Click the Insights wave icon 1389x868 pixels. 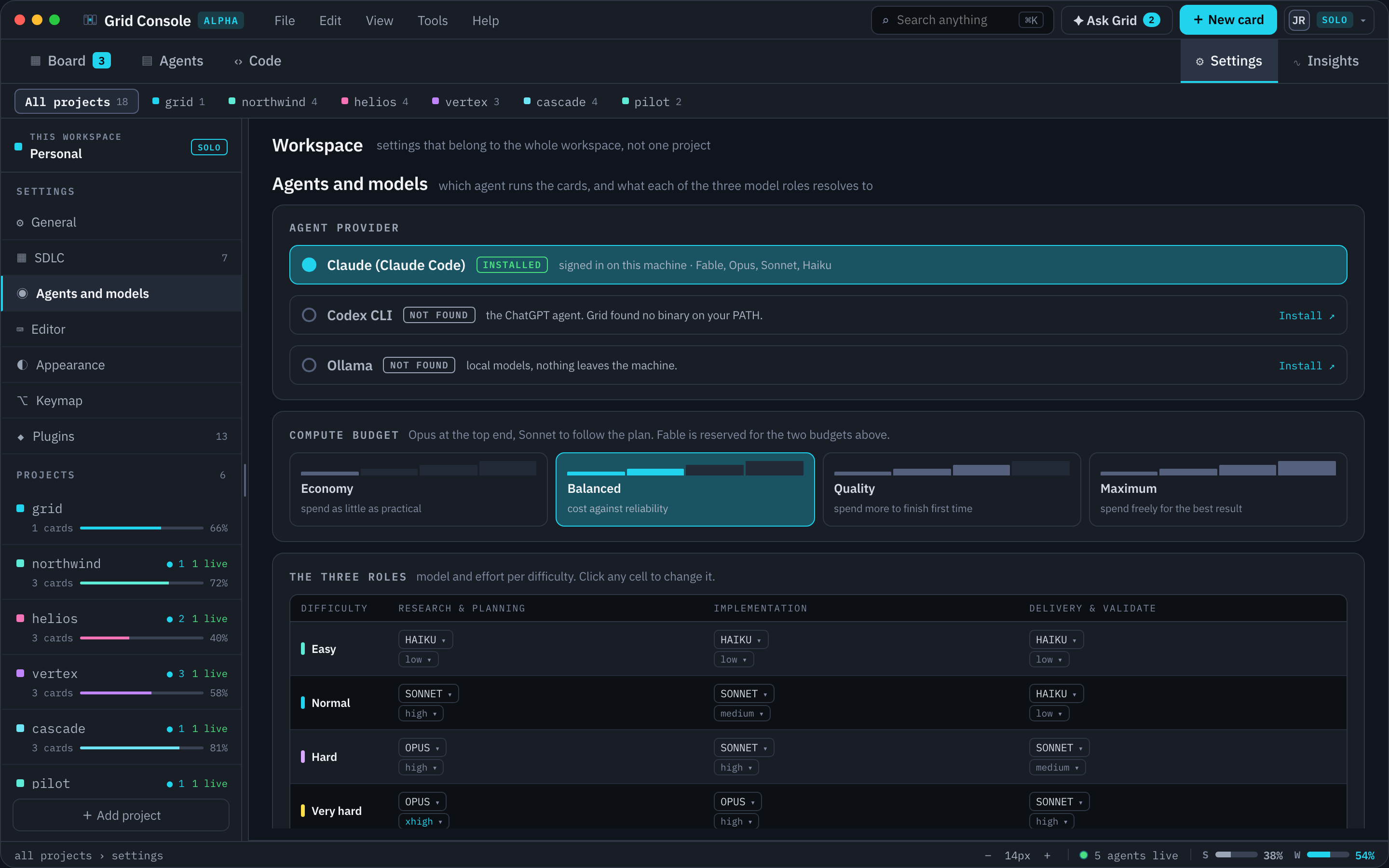[1296, 62]
